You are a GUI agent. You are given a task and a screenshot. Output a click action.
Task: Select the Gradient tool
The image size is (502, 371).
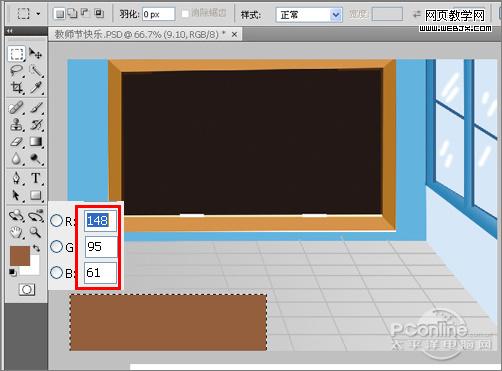35,142
